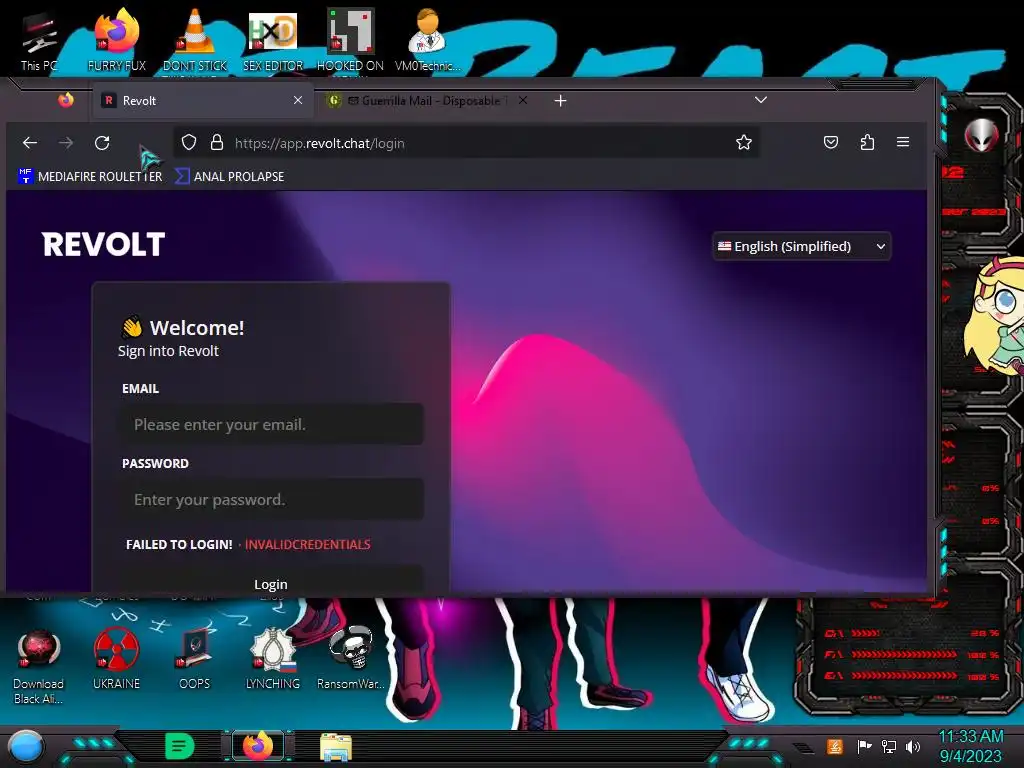
Task: Click the Password input field
Action: pos(270,500)
